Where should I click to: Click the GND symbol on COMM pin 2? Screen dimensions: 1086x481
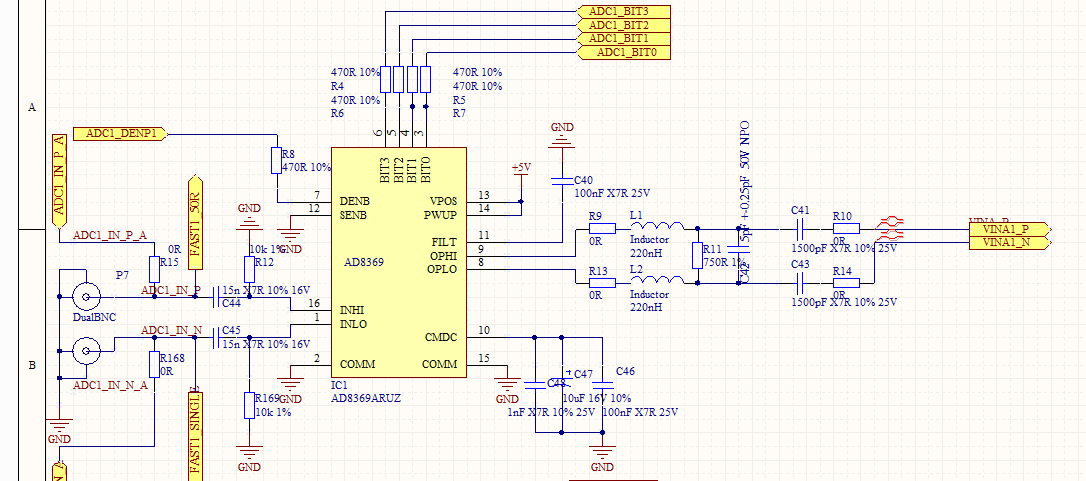pyautogui.click(x=290, y=386)
